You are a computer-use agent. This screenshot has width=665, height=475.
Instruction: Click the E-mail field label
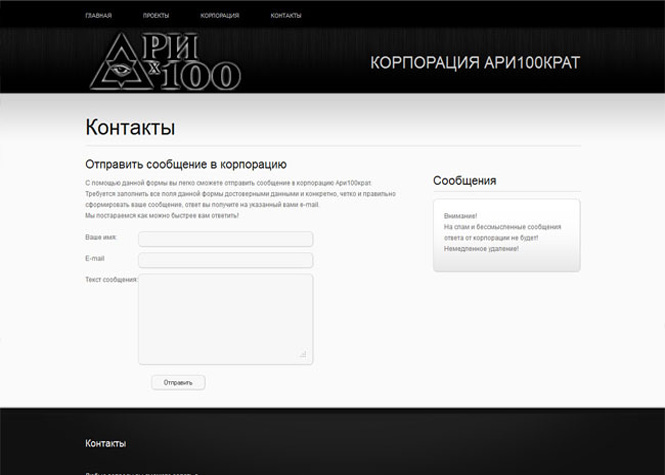[x=95, y=259]
